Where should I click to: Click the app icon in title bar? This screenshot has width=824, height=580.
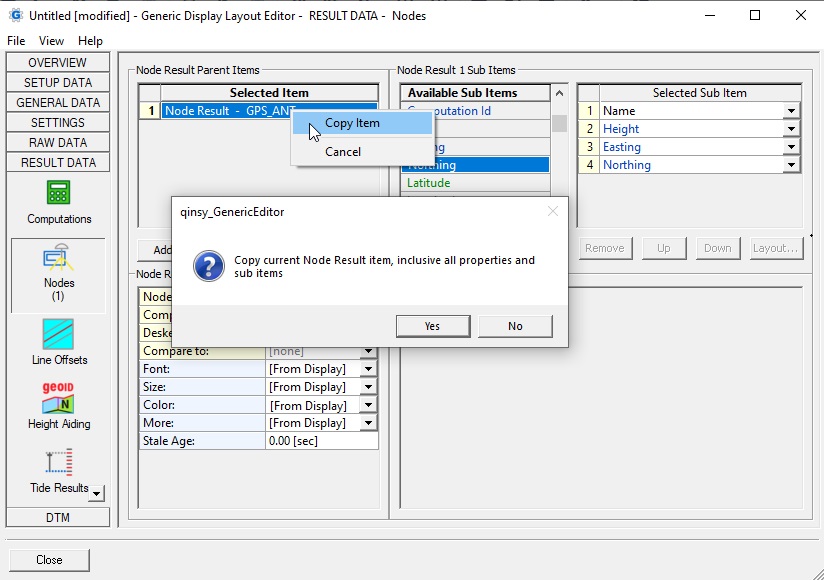coord(14,15)
